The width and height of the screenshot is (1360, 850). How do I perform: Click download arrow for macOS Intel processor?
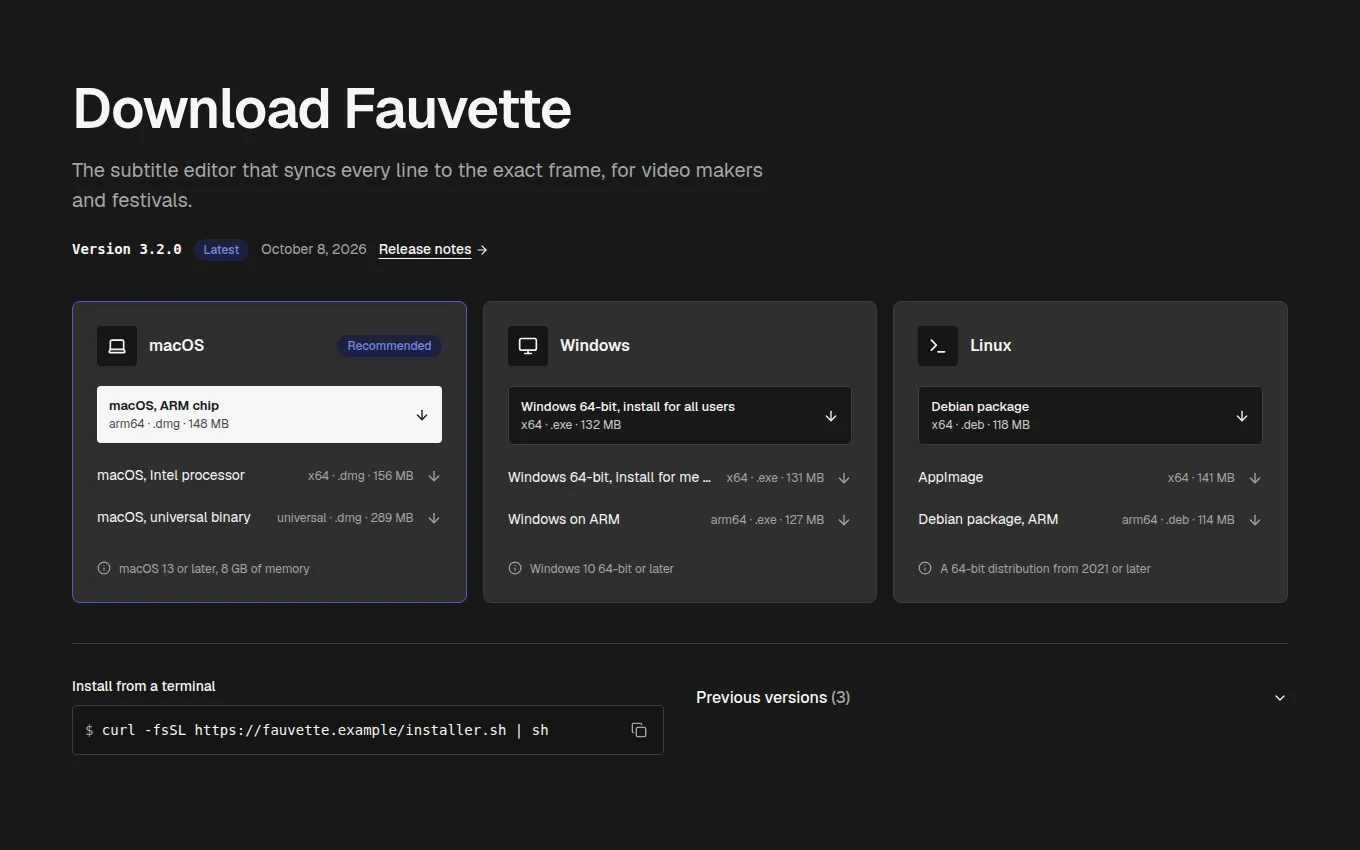click(x=434, y=476)
